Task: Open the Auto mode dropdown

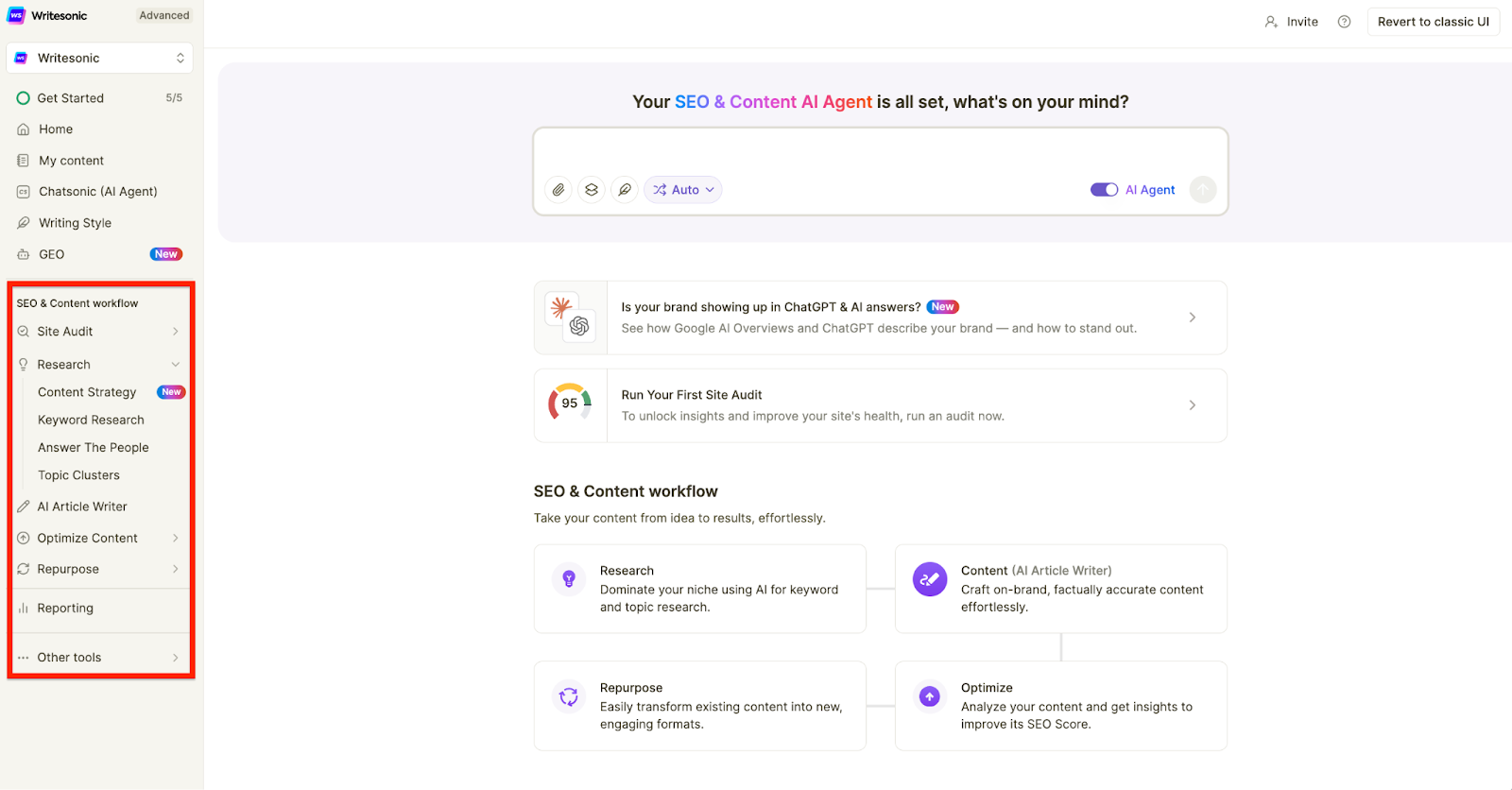Action: [683, 190]
